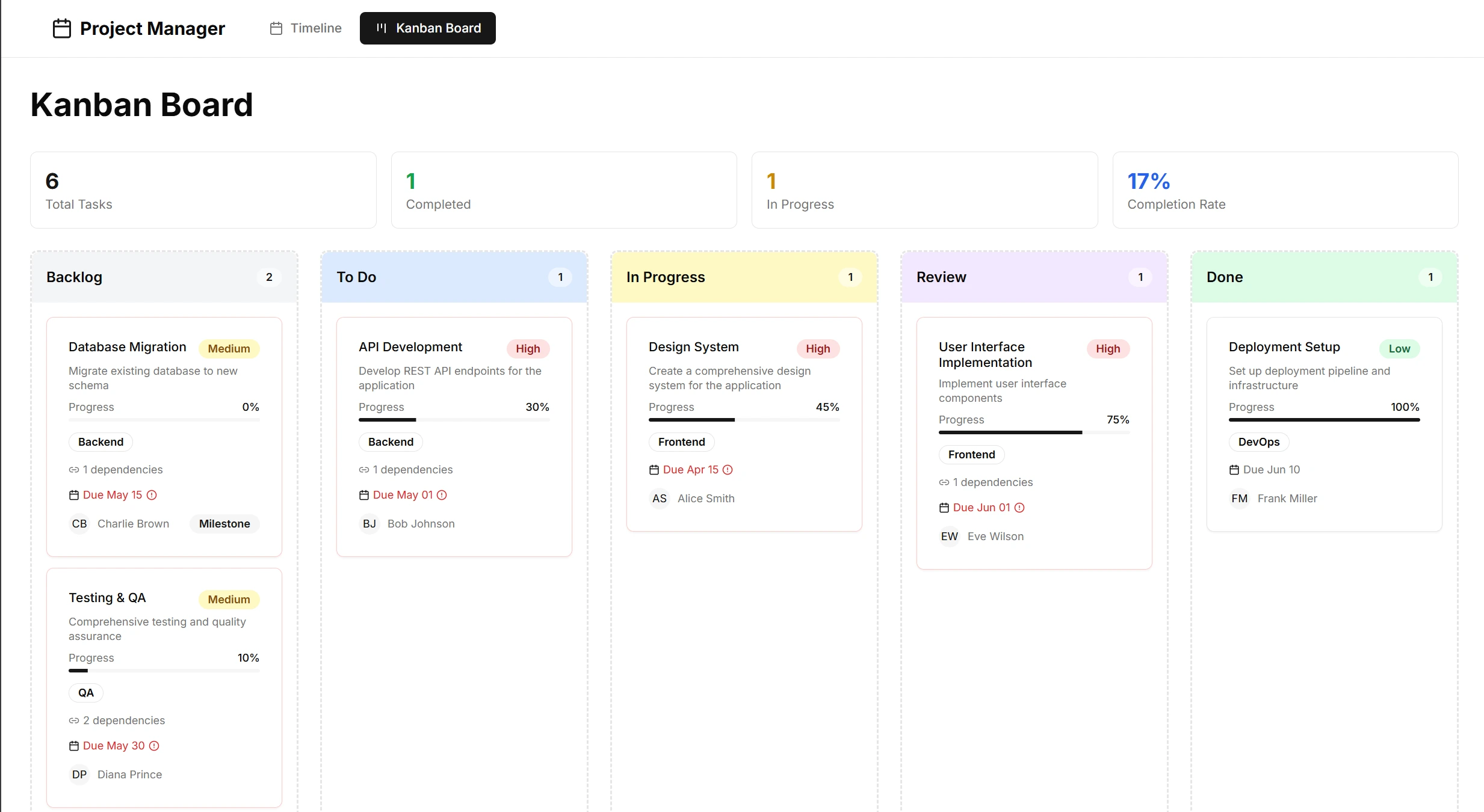Switch to the Timeline tab
The image size is (1484, 812).
tap(306, 28)
